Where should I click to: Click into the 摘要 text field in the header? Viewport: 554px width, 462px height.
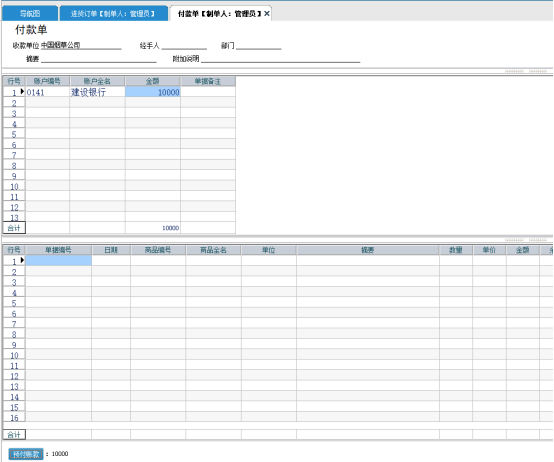point(99,59)
